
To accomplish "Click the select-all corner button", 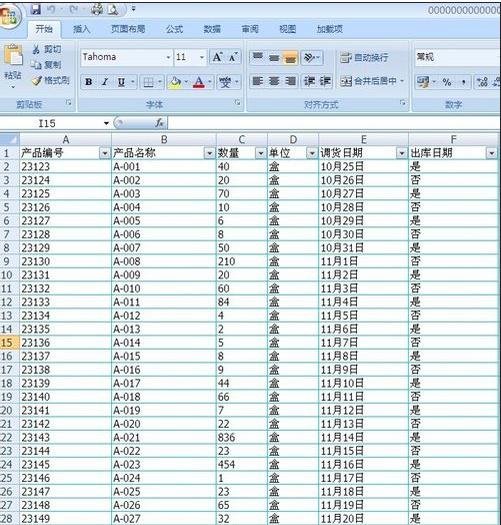I will point(9,139).
